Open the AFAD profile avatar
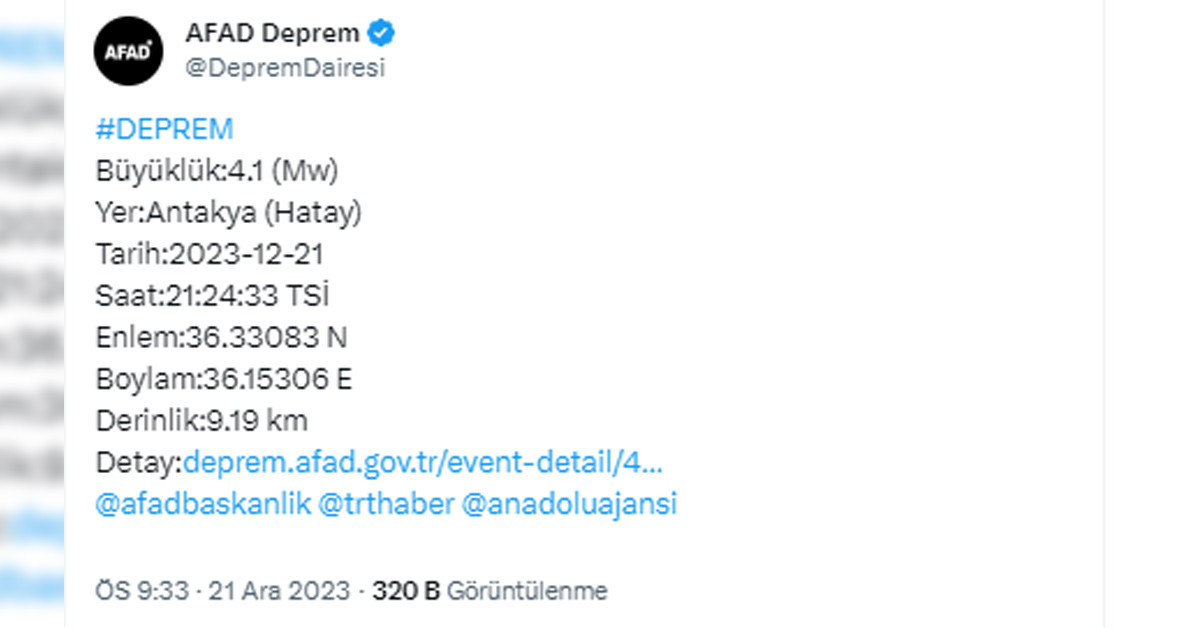 [128, 51]
